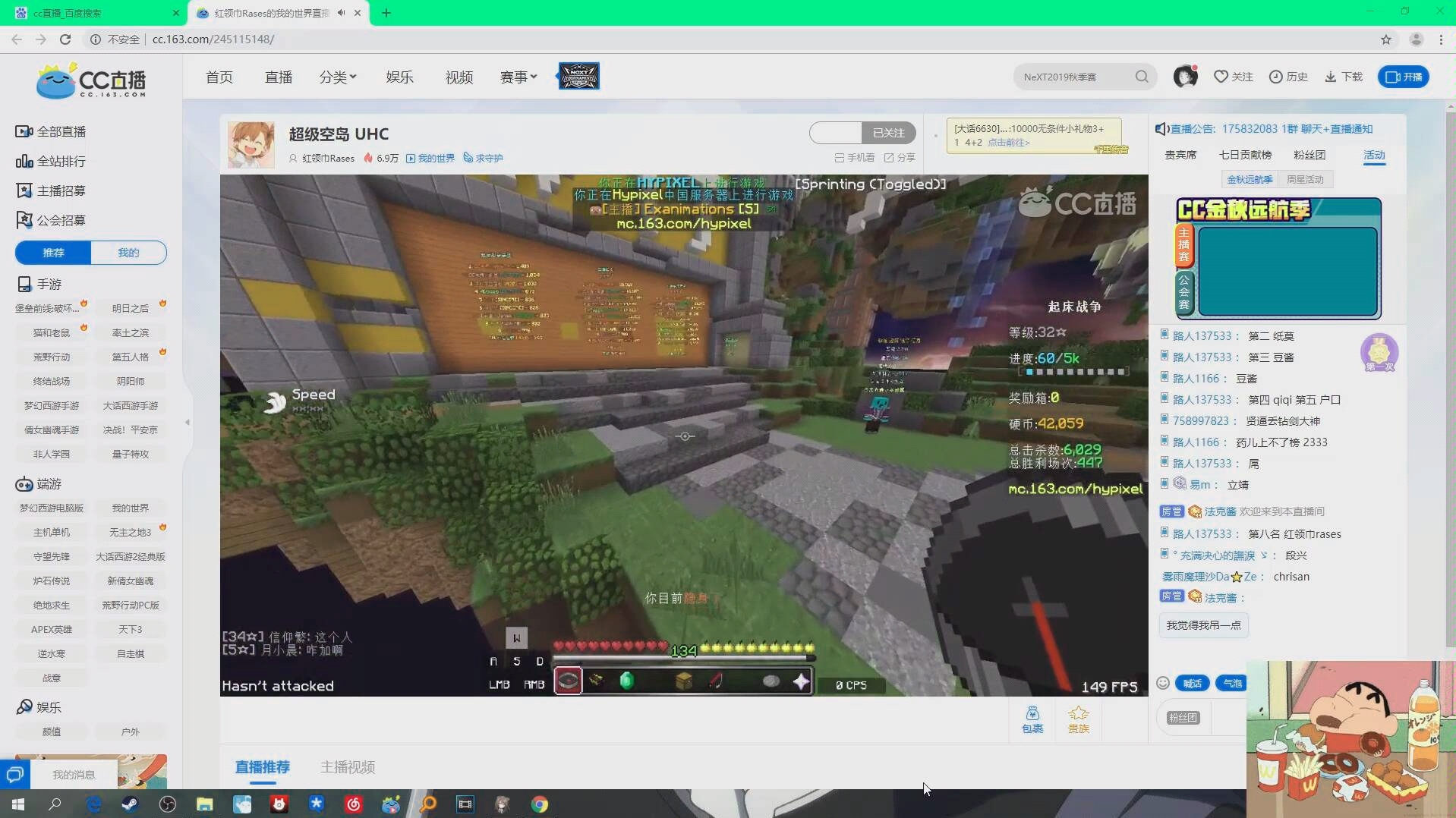Open 贵族 noble icon below video
The width and height of the screenshot is (1456, 818).
point(1079,719)
